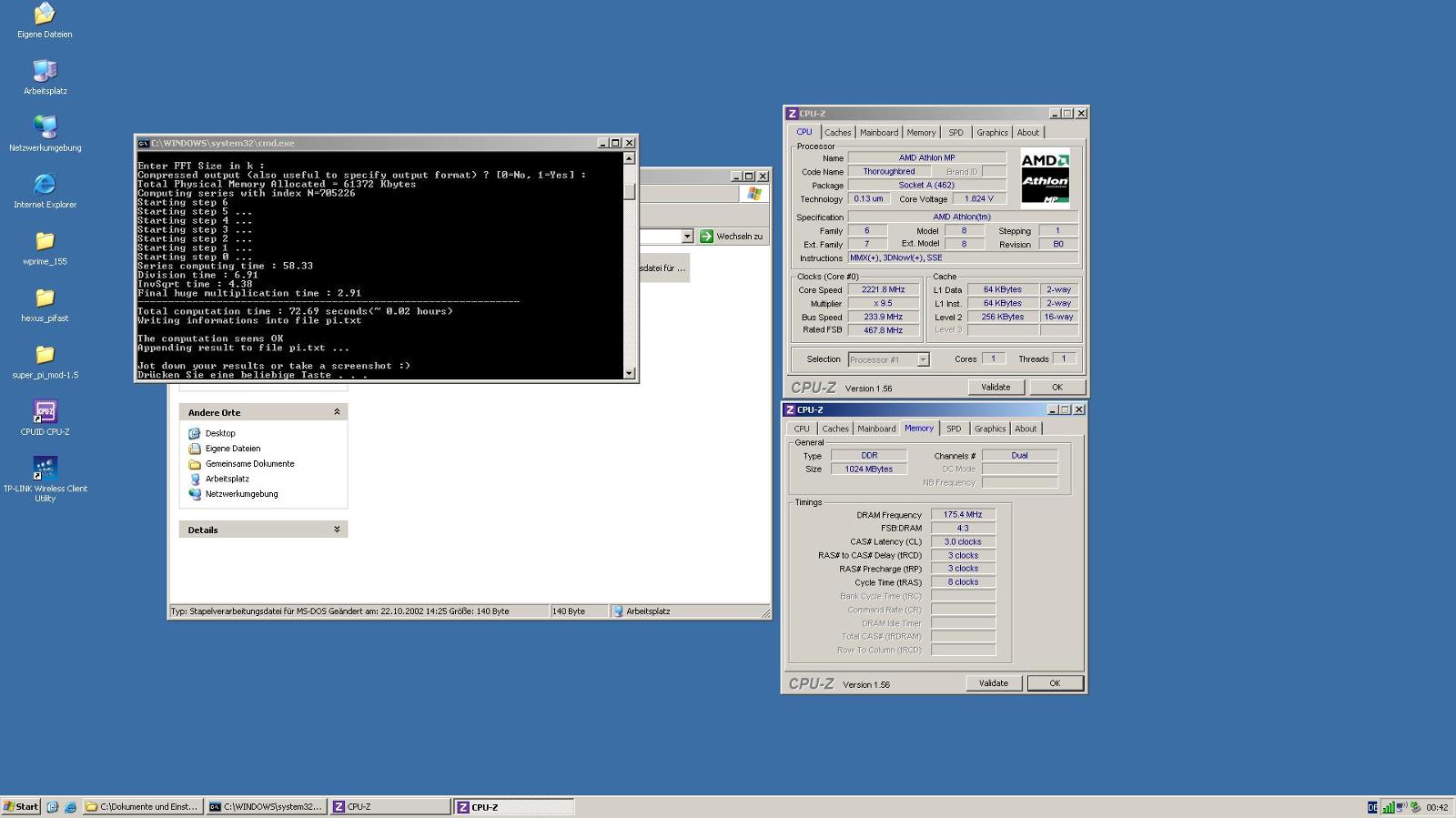Screen dimensions: 1456x818
Task: Click the system clock showing 00:42
Action: (x=1437, y=808)
